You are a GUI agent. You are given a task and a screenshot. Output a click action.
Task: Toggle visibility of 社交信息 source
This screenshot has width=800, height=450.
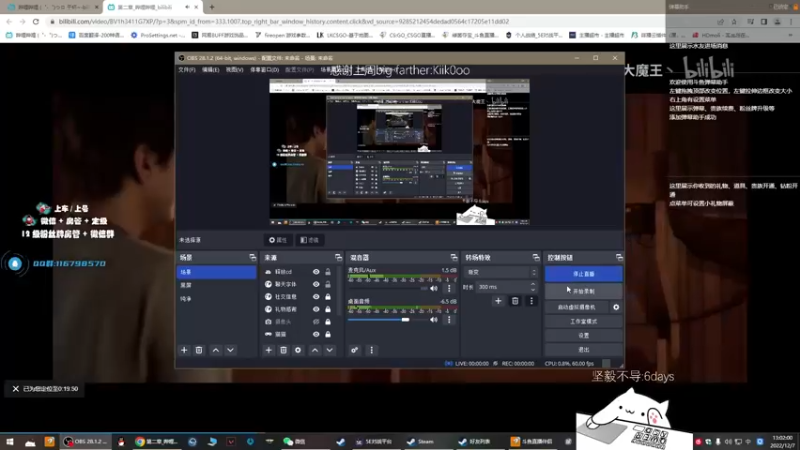coord(316,296)
